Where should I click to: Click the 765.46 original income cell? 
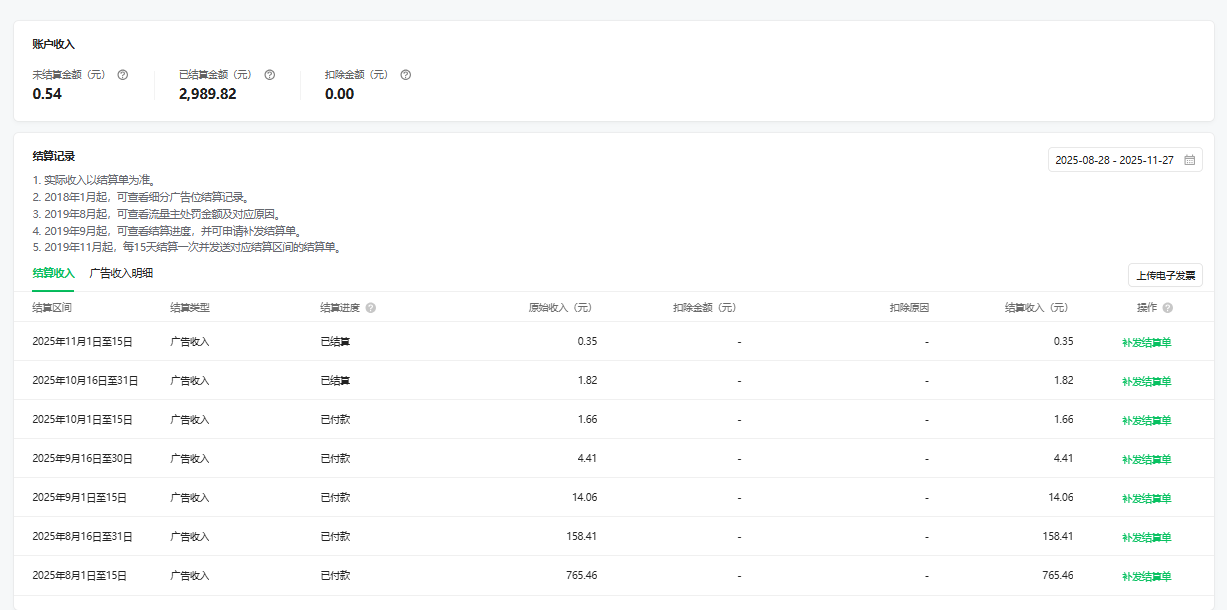(x=581, y=576)
